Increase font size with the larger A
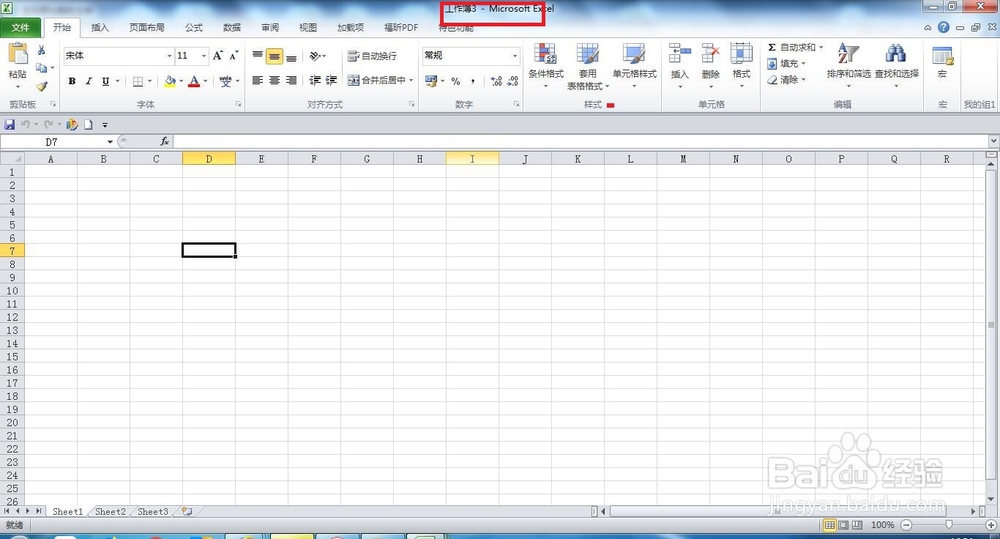Screen dimensions: 1000x539 pos(218,55)
